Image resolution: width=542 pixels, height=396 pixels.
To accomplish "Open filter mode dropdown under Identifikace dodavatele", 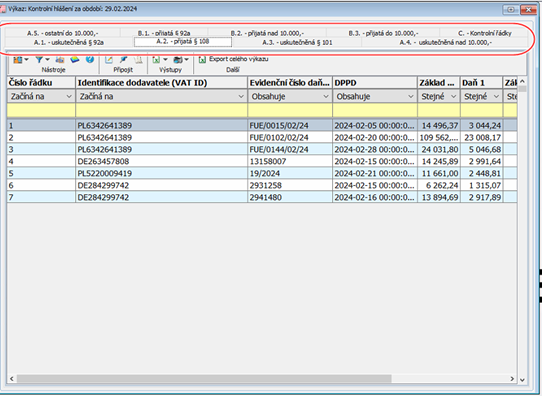I will click(x=241, y=97).
